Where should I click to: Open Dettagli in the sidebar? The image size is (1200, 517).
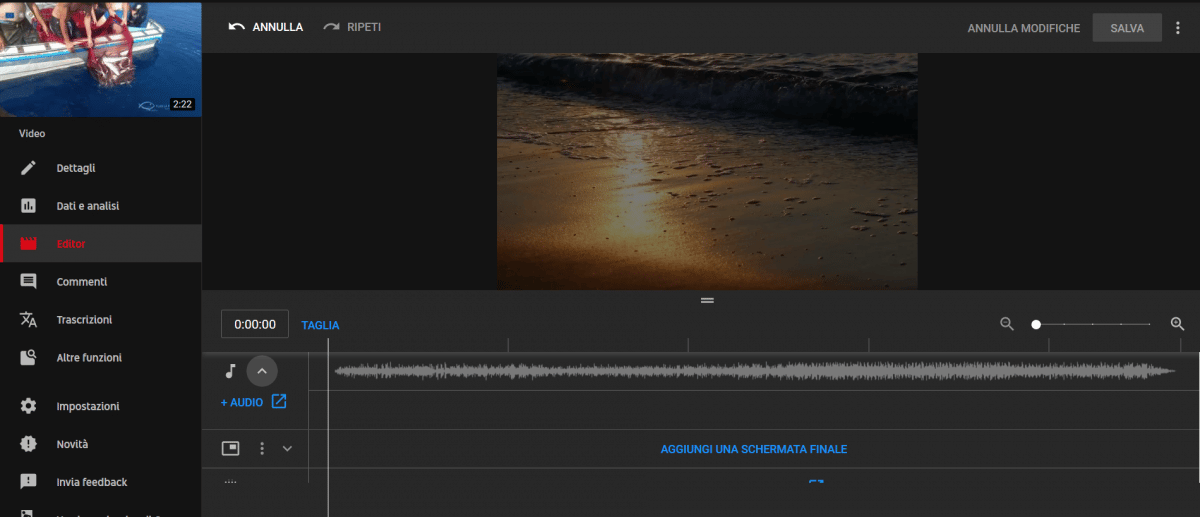click(76, 168)
